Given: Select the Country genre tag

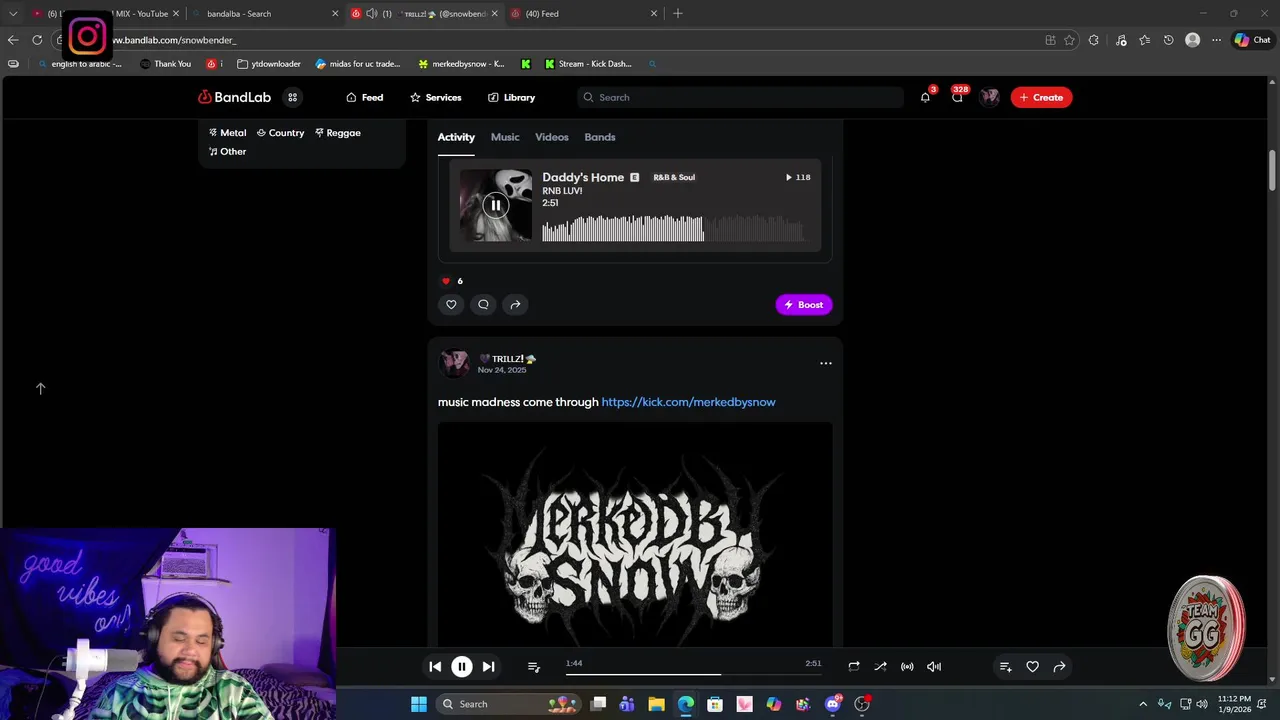Looking at the screenshot, I should pos(280,132).
